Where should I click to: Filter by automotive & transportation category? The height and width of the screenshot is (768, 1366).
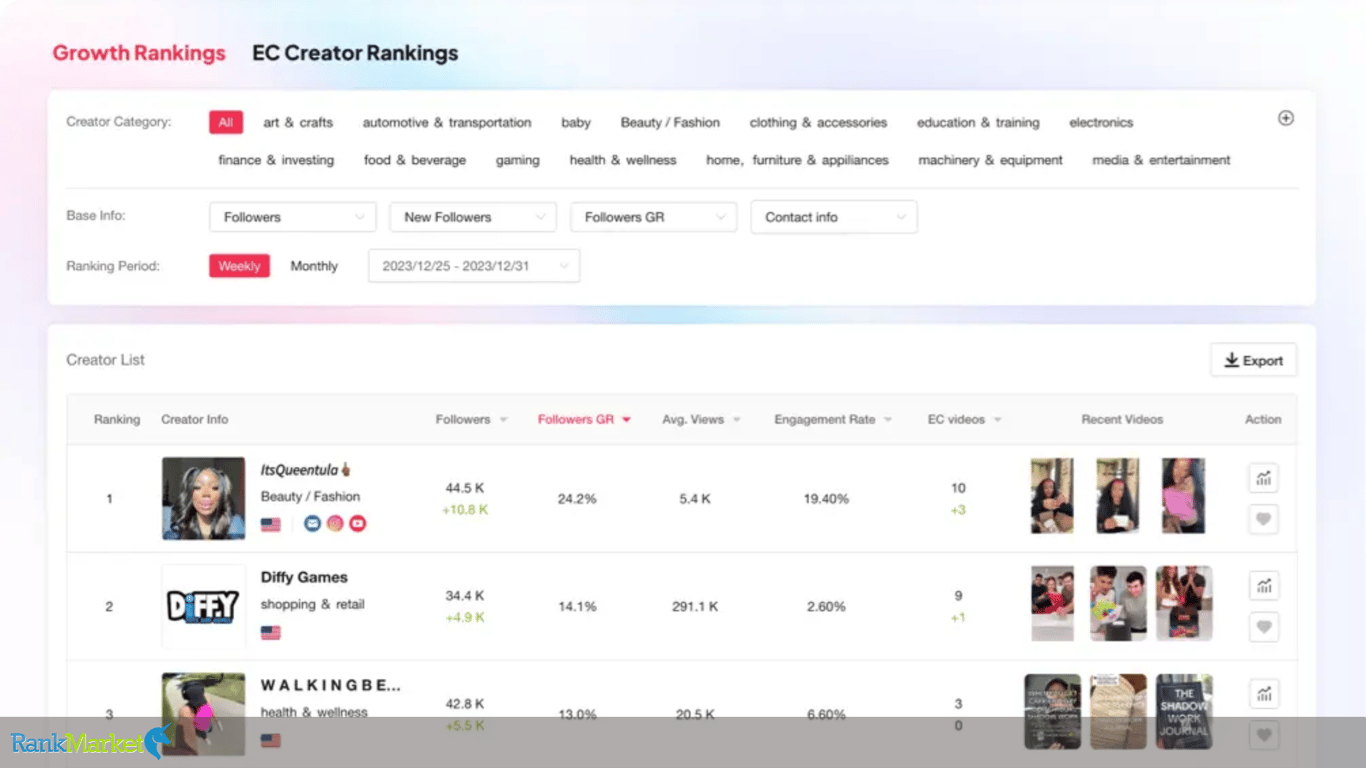pyautogui.click(x=447, y=122)
